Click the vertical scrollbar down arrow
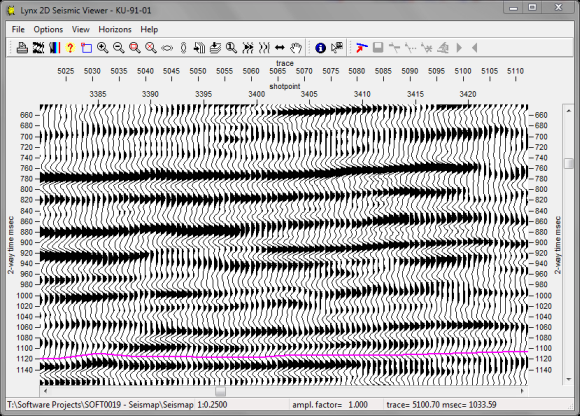This screenshot has height=416, width=580. pos(568,379)
